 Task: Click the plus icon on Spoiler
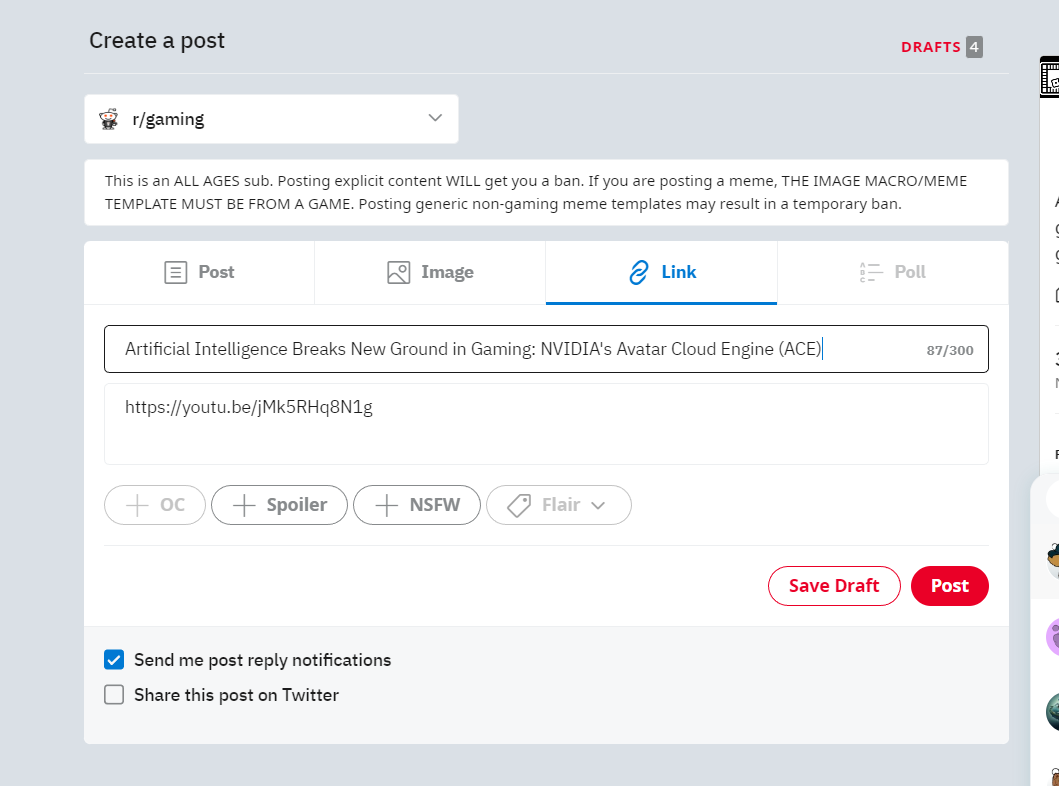point(244,505)
